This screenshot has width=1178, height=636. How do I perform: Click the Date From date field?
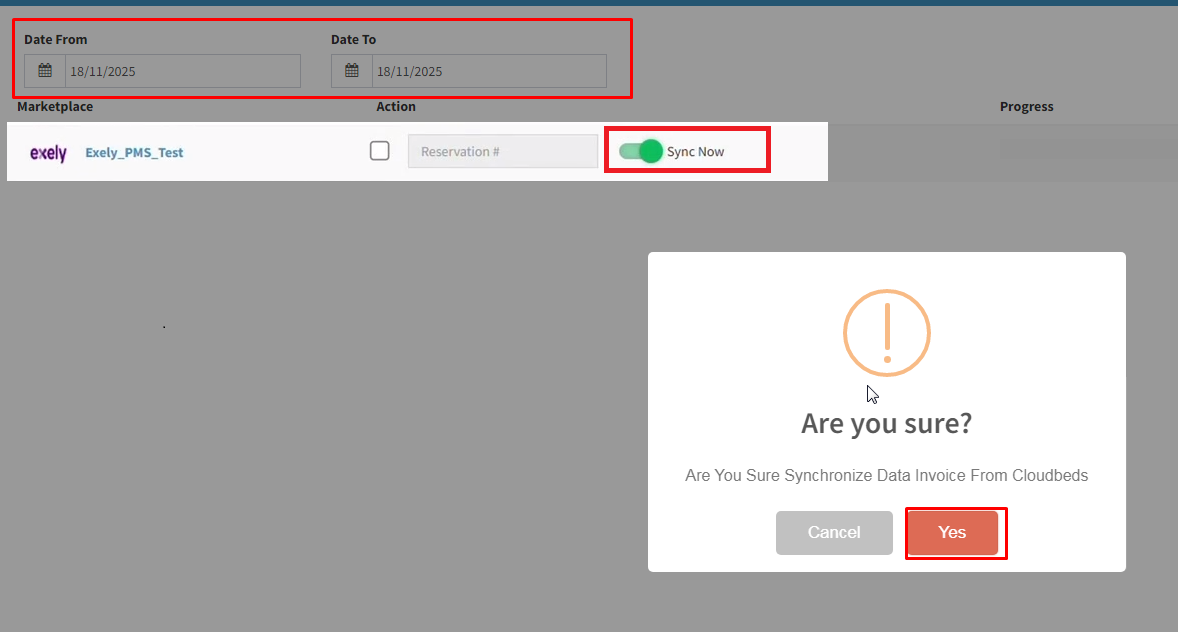(x=182, y=71)
